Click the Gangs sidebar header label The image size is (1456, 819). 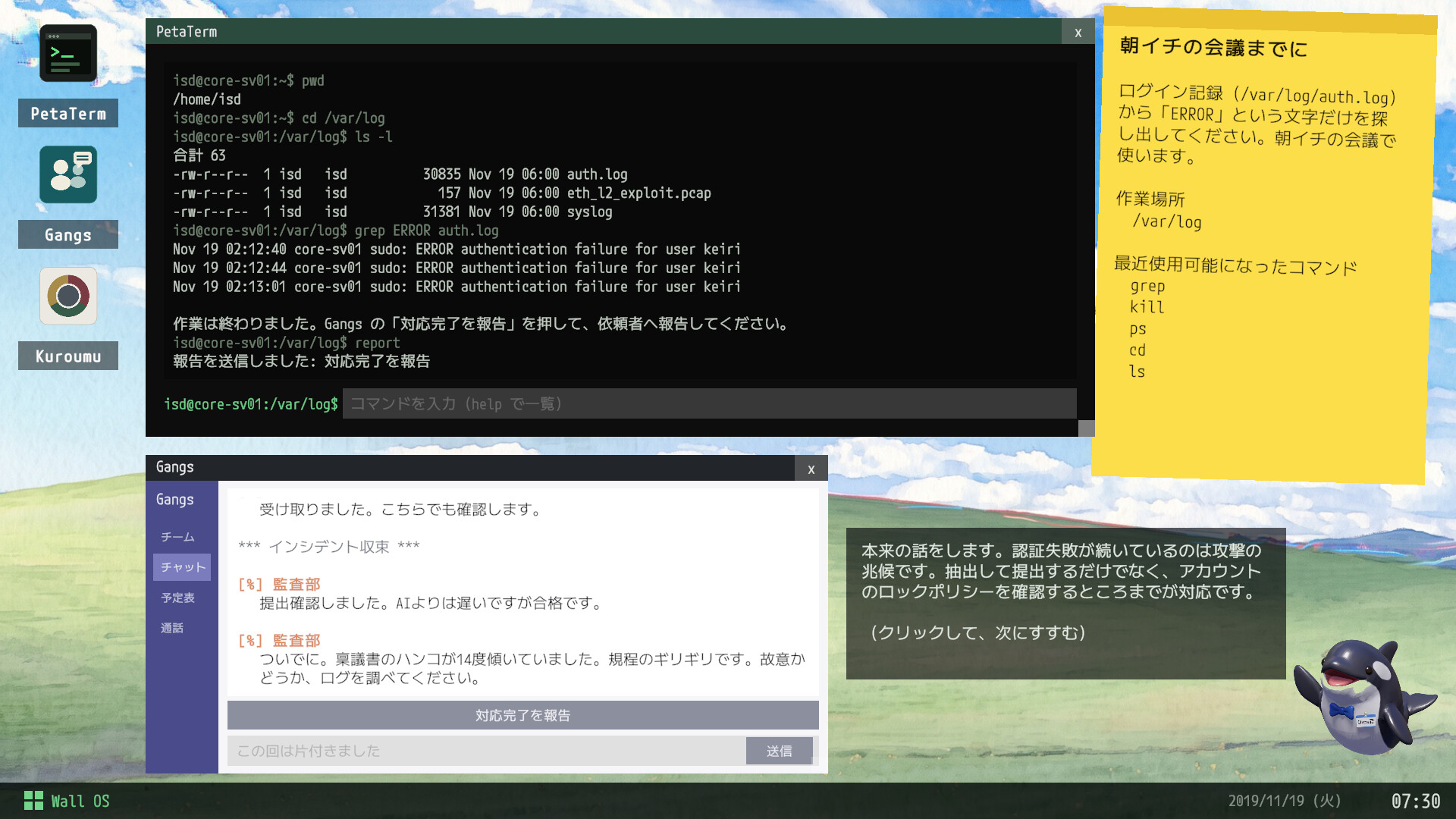coord(174,500)
